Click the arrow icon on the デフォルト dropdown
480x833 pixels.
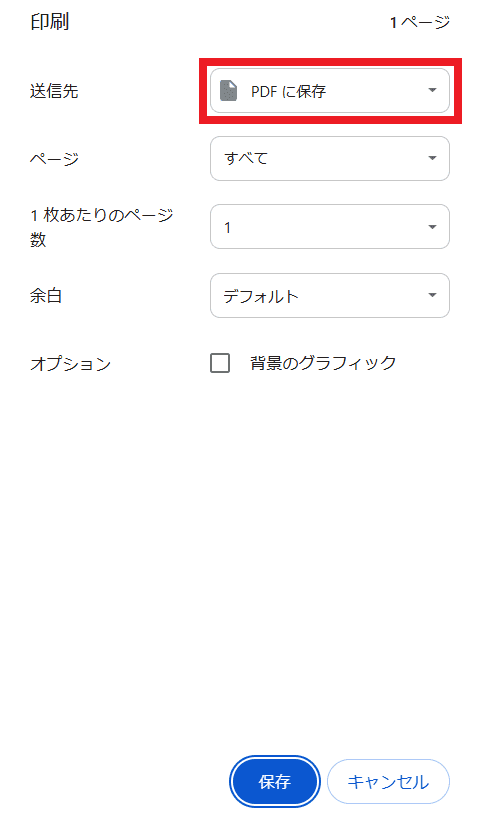click(432, 295)
